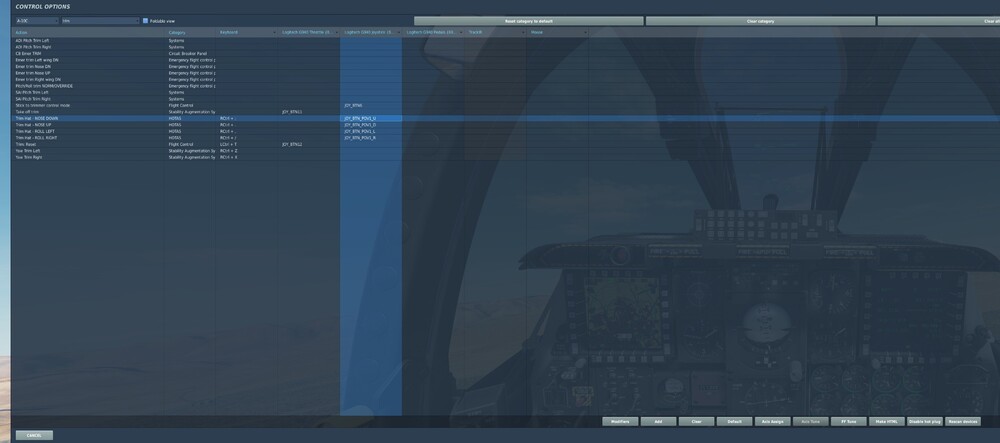The height and width of the screenshot is (443, 1000).
Task: Open the 'trim' category filter dropdown
Action: 100,21
